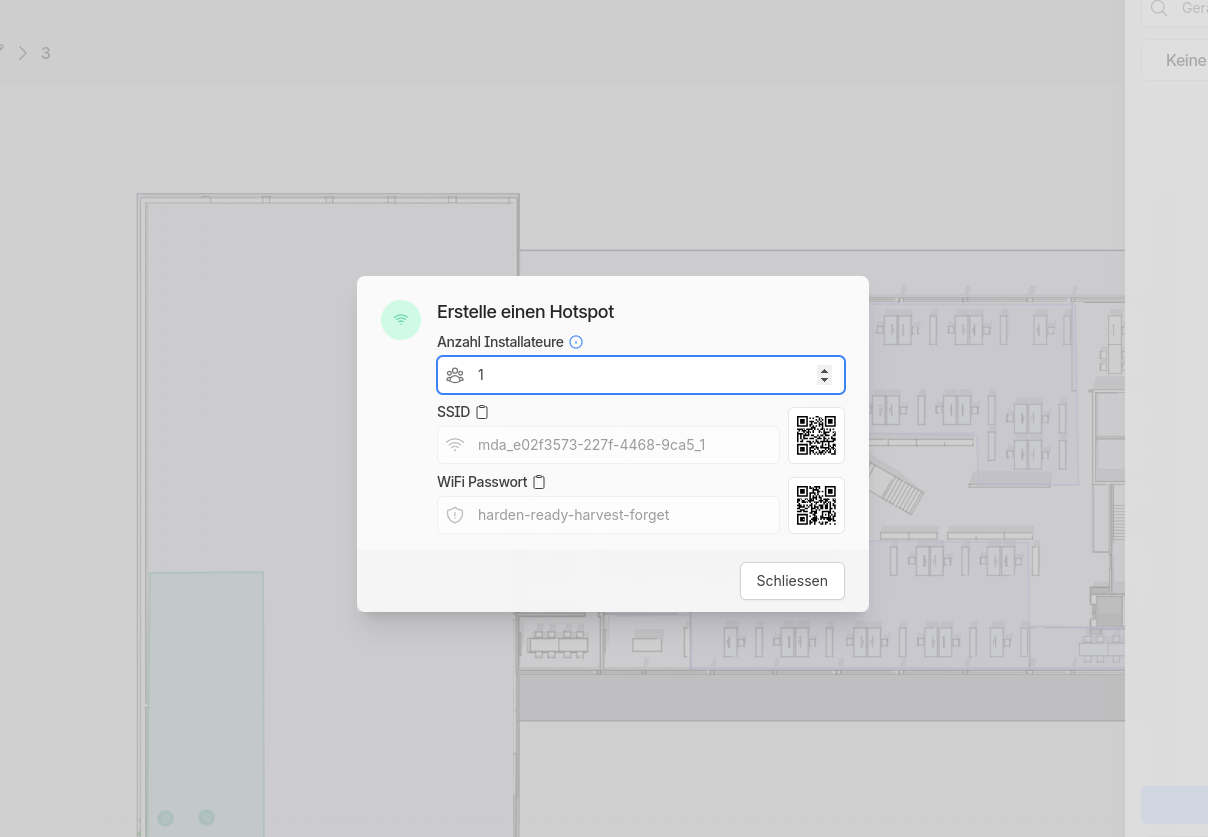Click the shield icon in password field
Image resolution: width=1208 pixels, height=837 pixels.
pos(455,515)
